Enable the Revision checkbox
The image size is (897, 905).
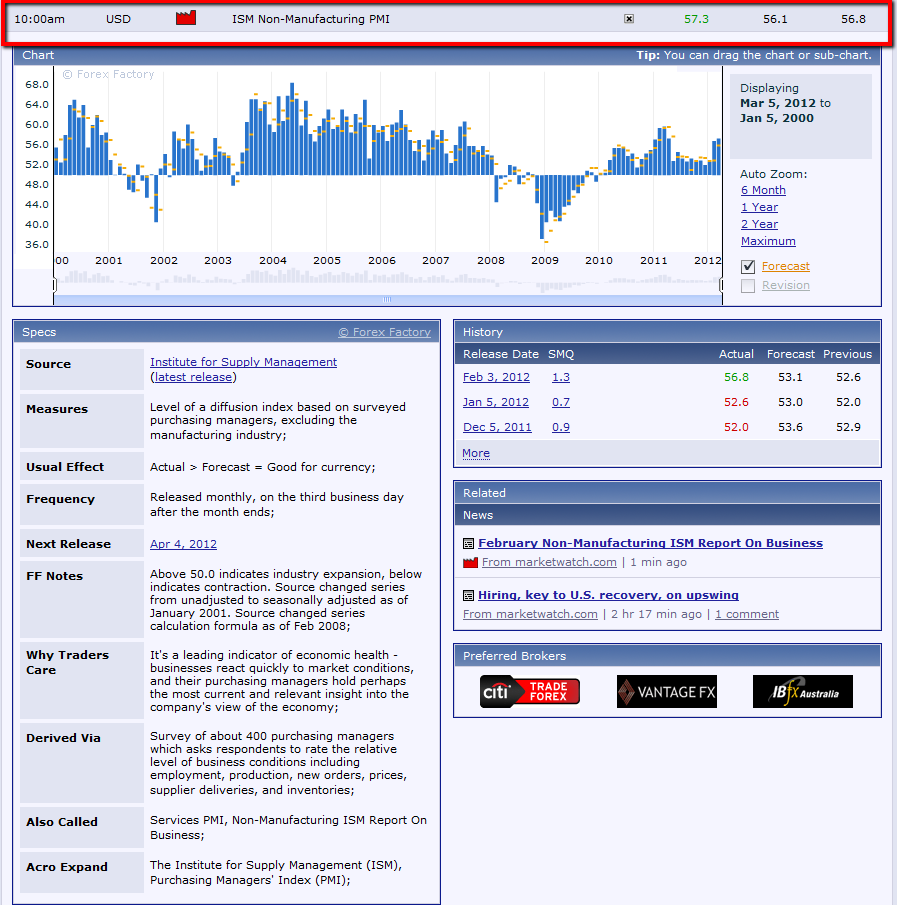coord(748,286)
